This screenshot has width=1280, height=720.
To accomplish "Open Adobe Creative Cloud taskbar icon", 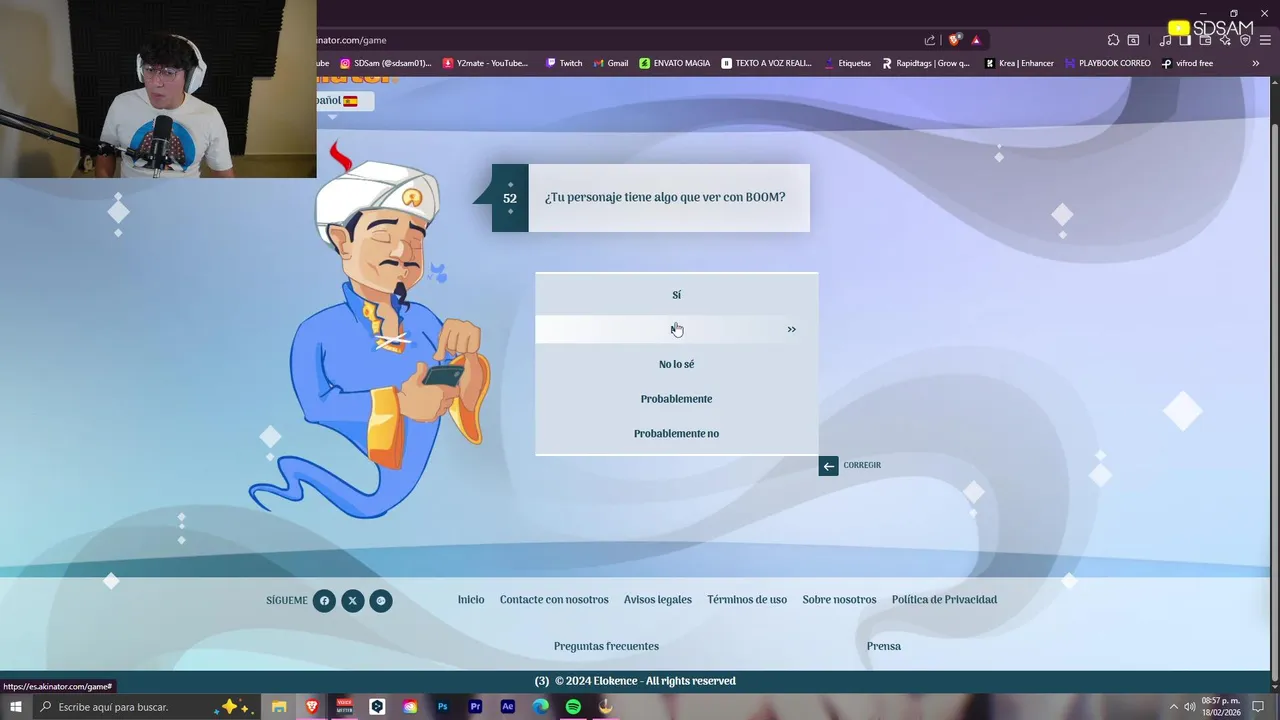I will point(410,707).
